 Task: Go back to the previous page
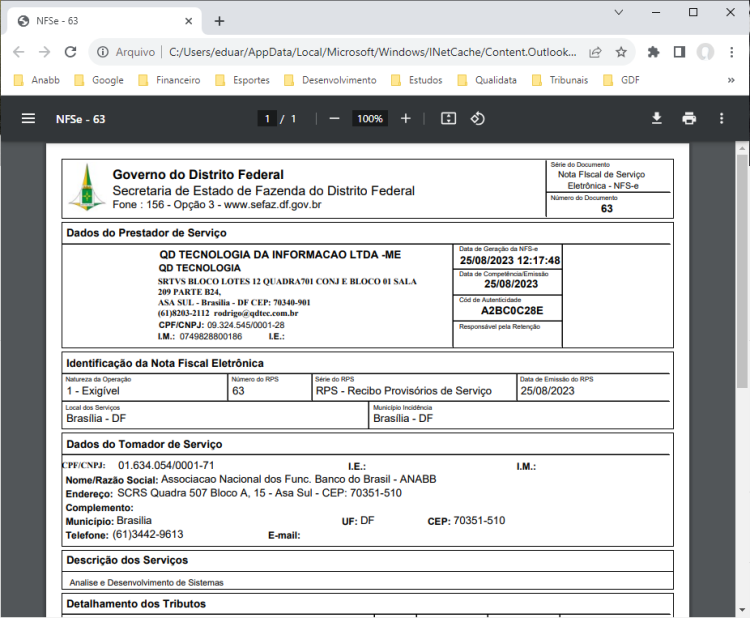point(19,52)
